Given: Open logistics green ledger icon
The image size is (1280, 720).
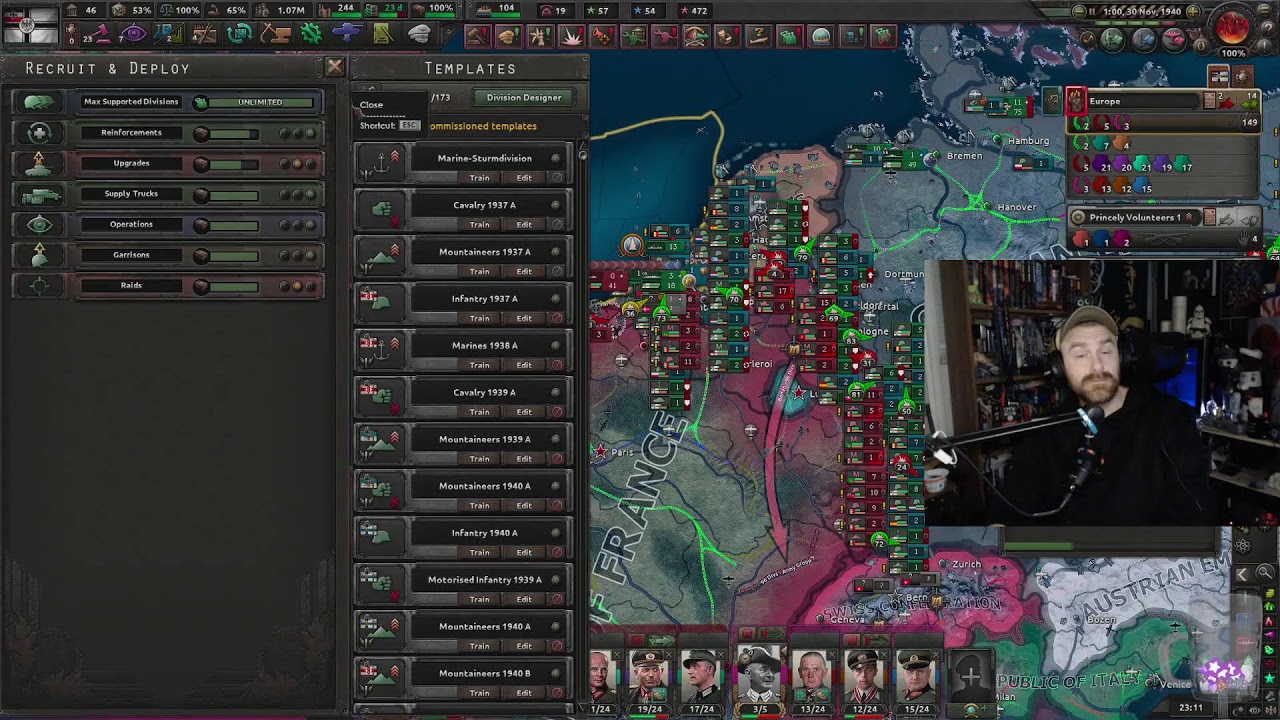Looking at the screenshot, I should (382, 35).
